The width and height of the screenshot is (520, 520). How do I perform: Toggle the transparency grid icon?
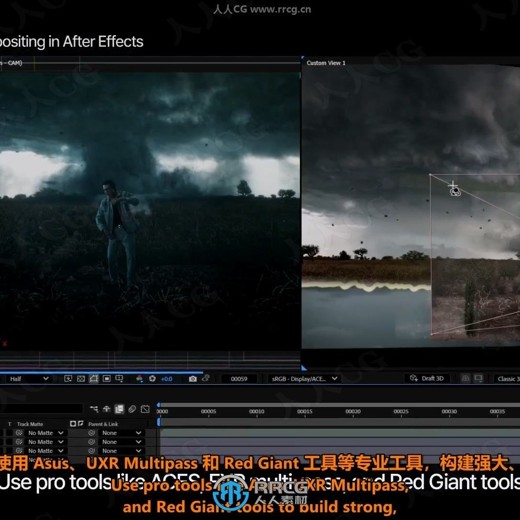[x=81, y=379]
